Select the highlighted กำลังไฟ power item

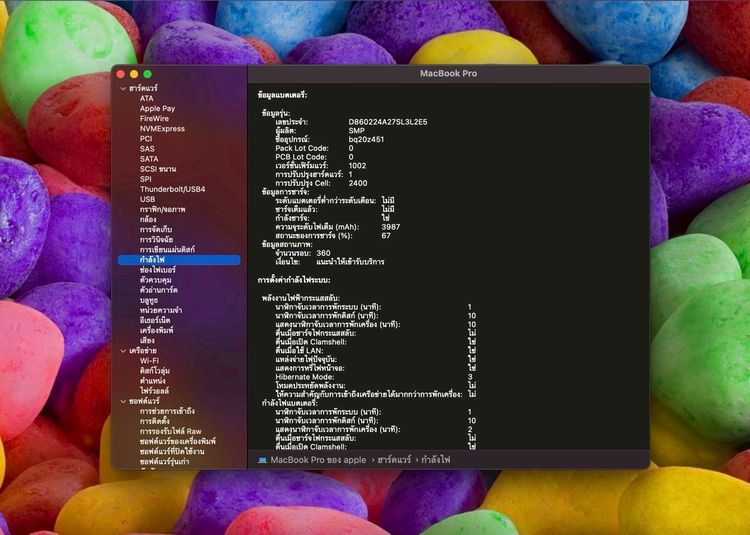point(179,260)
